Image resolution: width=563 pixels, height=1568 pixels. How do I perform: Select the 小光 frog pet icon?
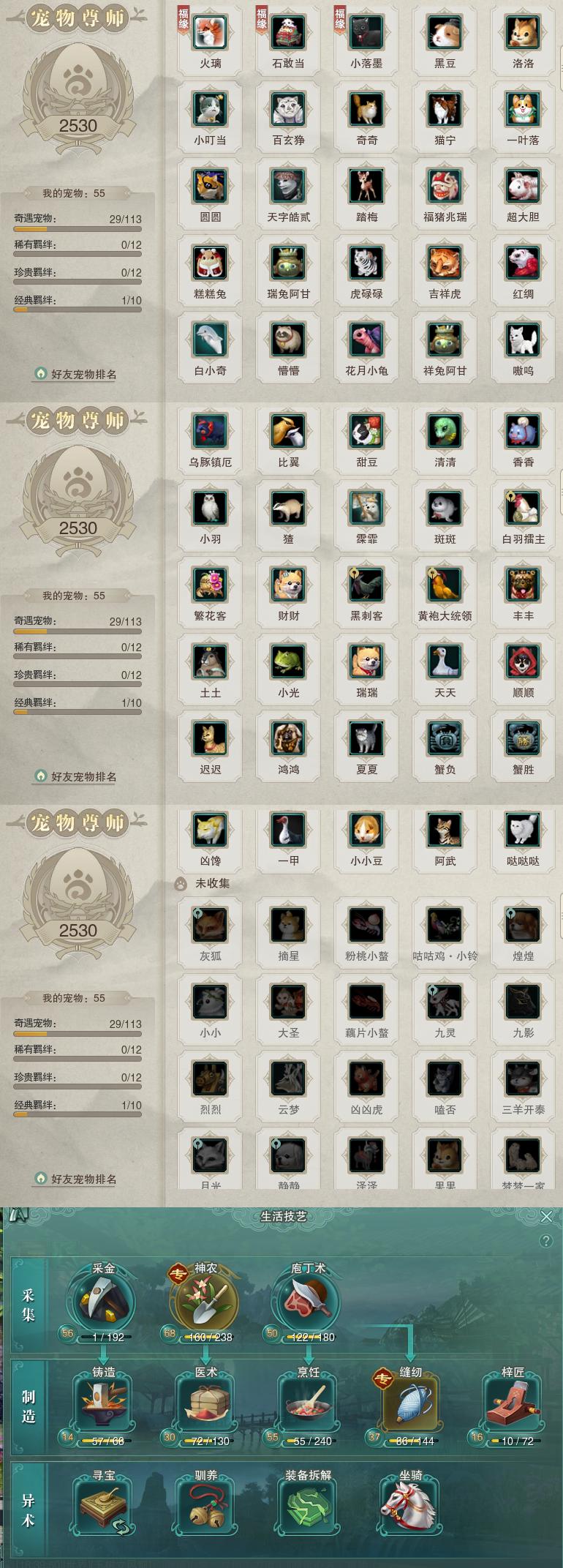tap(289, 662)
